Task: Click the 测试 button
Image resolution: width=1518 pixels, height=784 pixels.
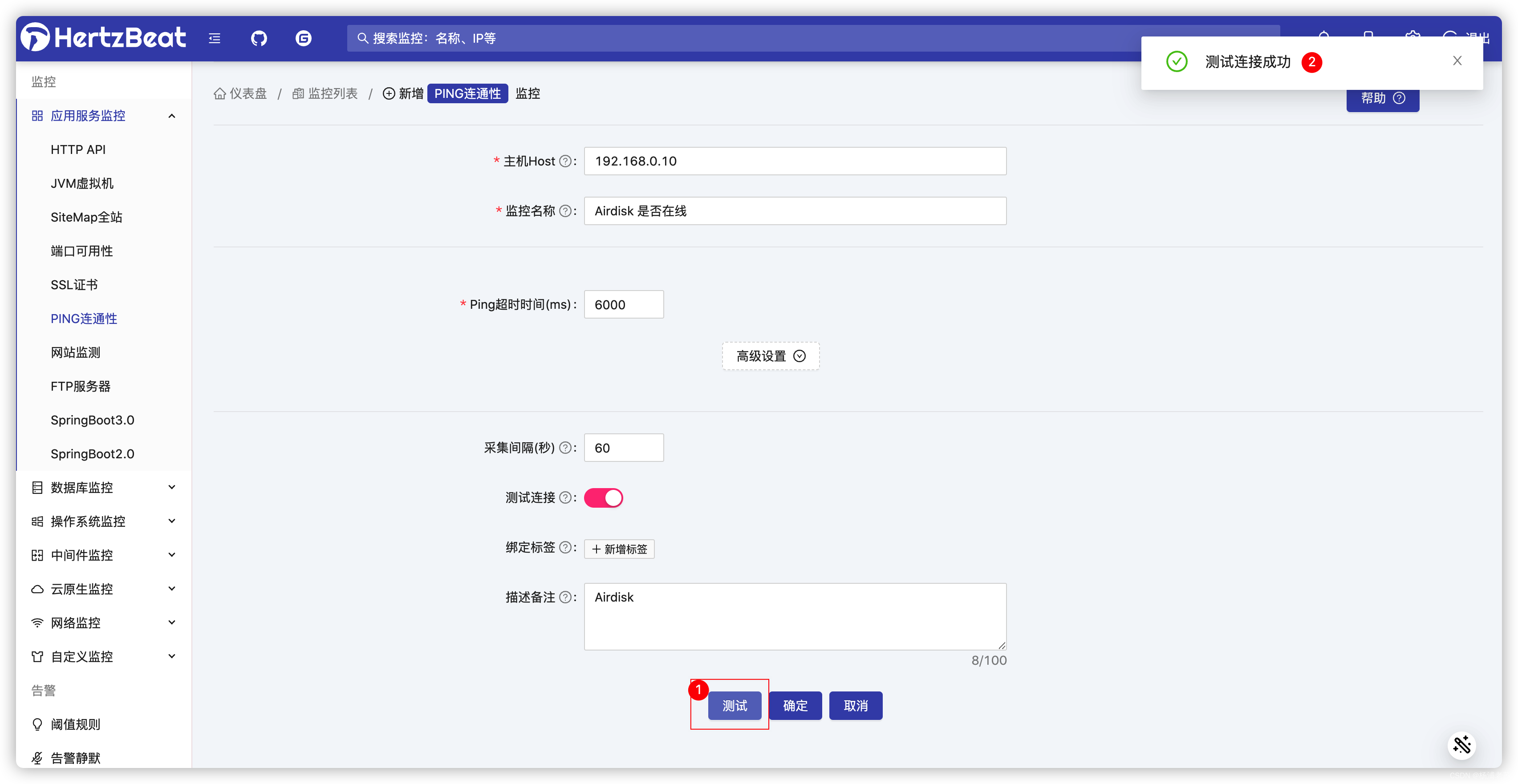Action: (x=734, y=706)
